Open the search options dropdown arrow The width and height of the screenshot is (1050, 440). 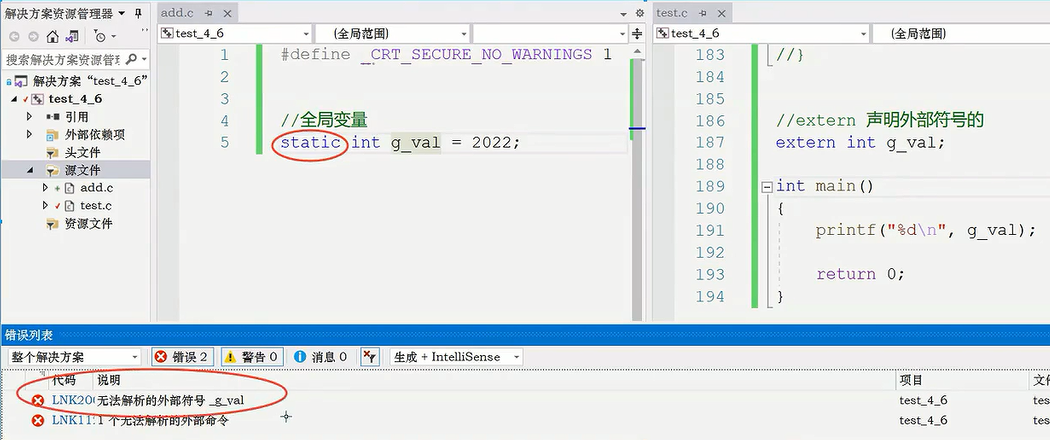click(145, 59)
